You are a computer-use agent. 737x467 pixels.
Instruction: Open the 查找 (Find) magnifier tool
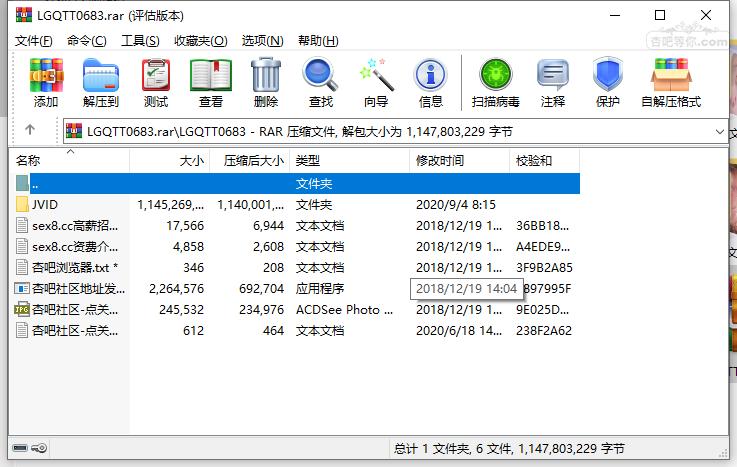(320, 75)
